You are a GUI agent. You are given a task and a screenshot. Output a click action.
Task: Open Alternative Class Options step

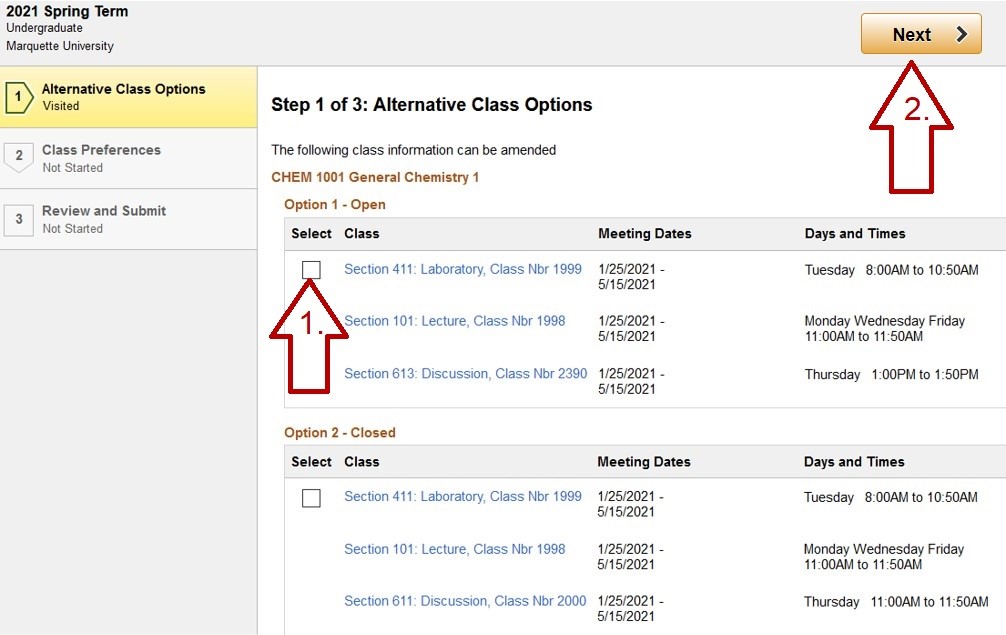124,97
